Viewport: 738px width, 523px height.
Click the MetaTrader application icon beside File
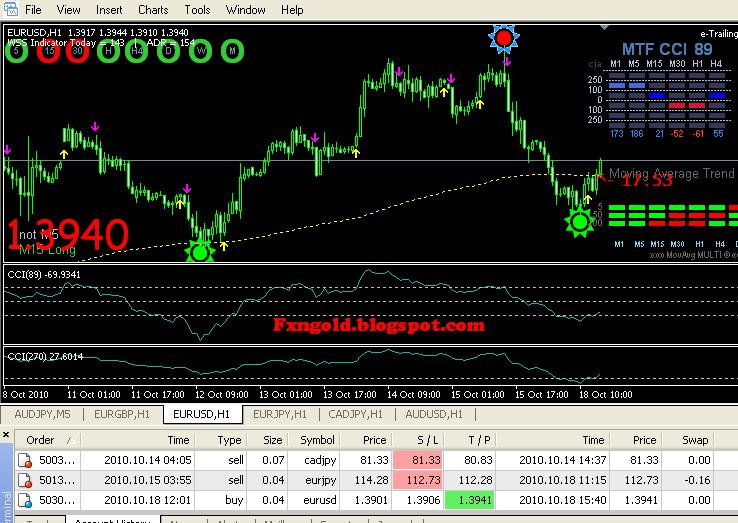(x=10, y=9)
